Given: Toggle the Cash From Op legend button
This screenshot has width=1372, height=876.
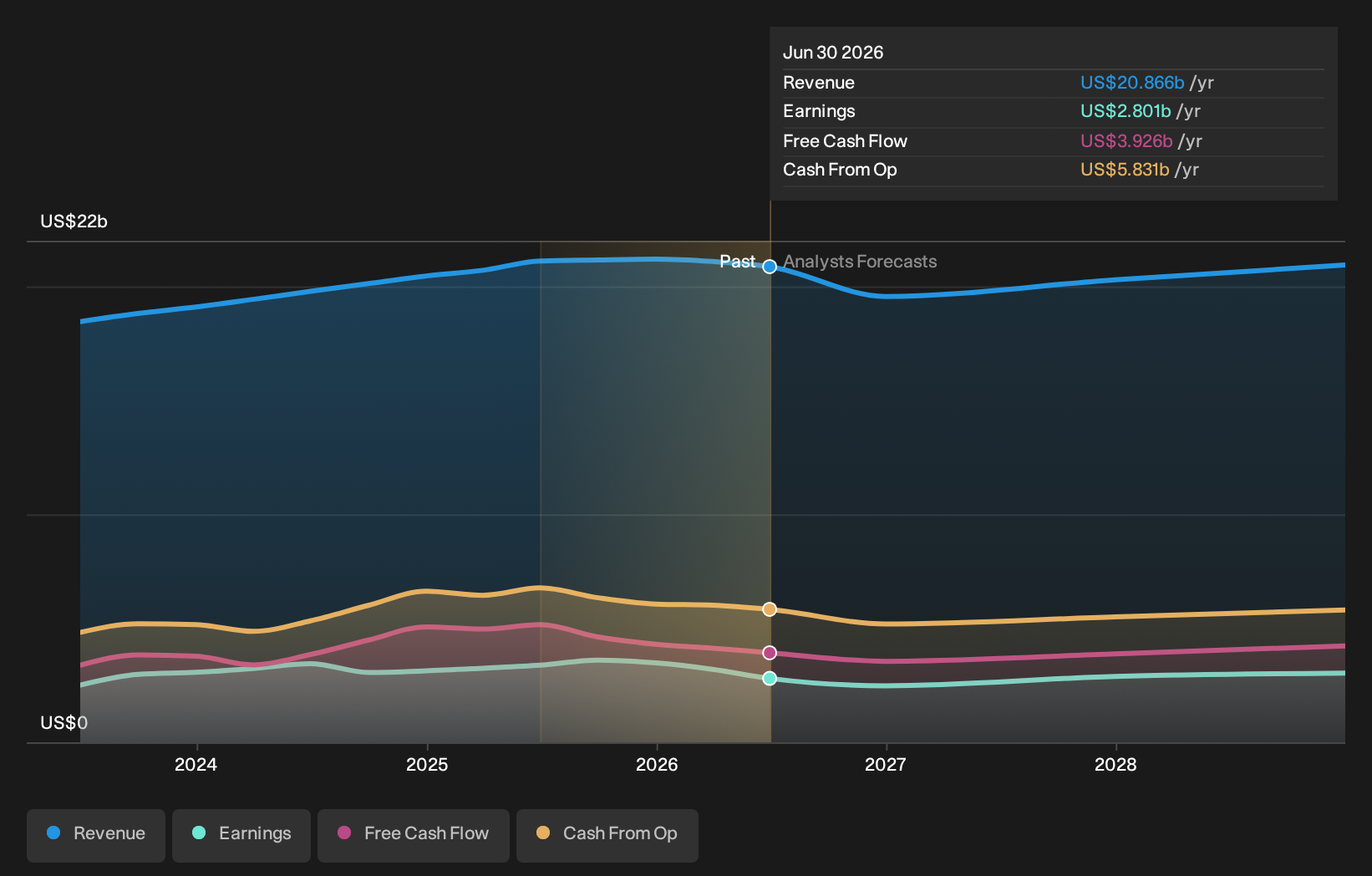Looking at the screenshot, I should tap(607, 835).
